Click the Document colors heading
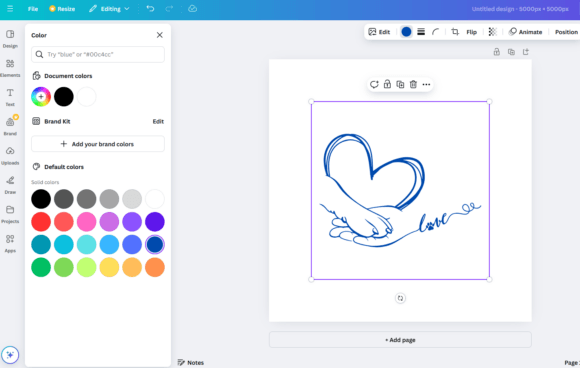Image resolution: width=580 pixels, height=368 pixels. pyautogui.click(x=68, y=76)
